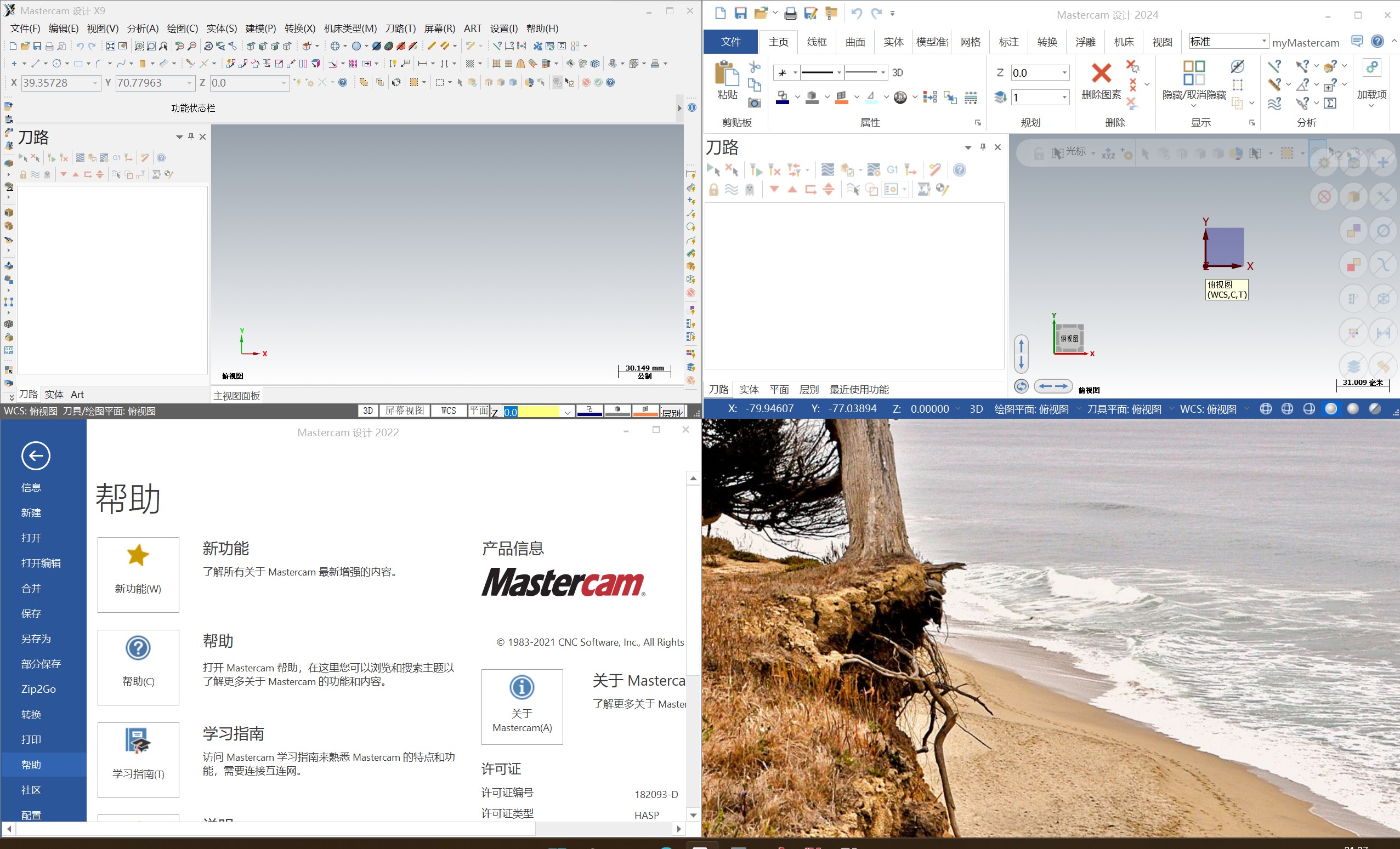
Task: Click help icon in 2024 刀路 panel toolbar
Action: pyautogui.click(x=959, y=170)
